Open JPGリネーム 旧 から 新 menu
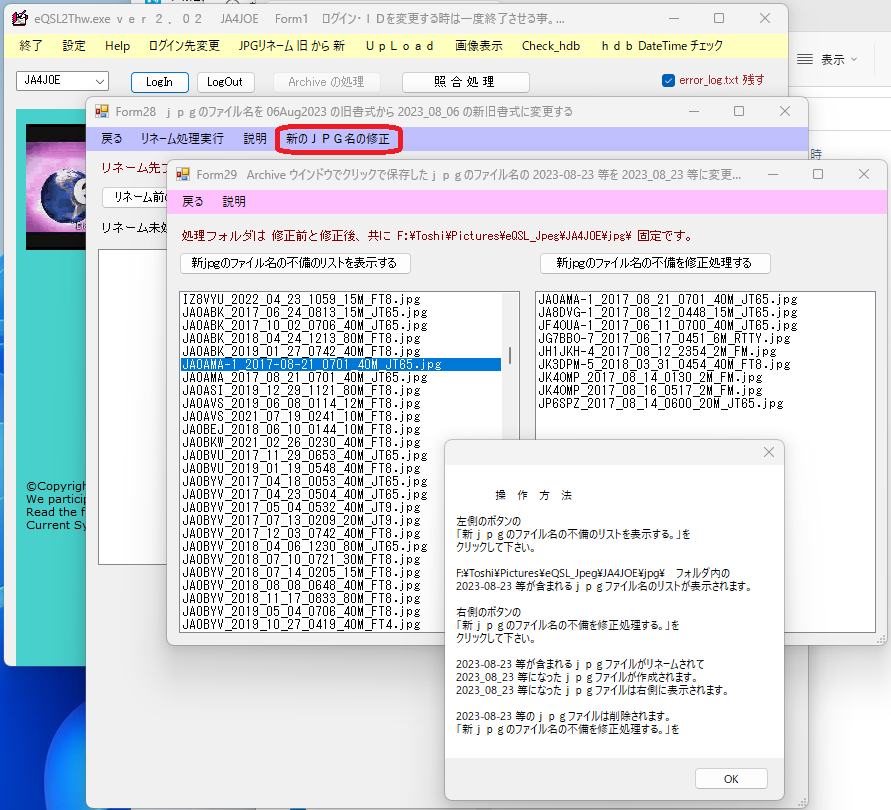 point(292,45)
